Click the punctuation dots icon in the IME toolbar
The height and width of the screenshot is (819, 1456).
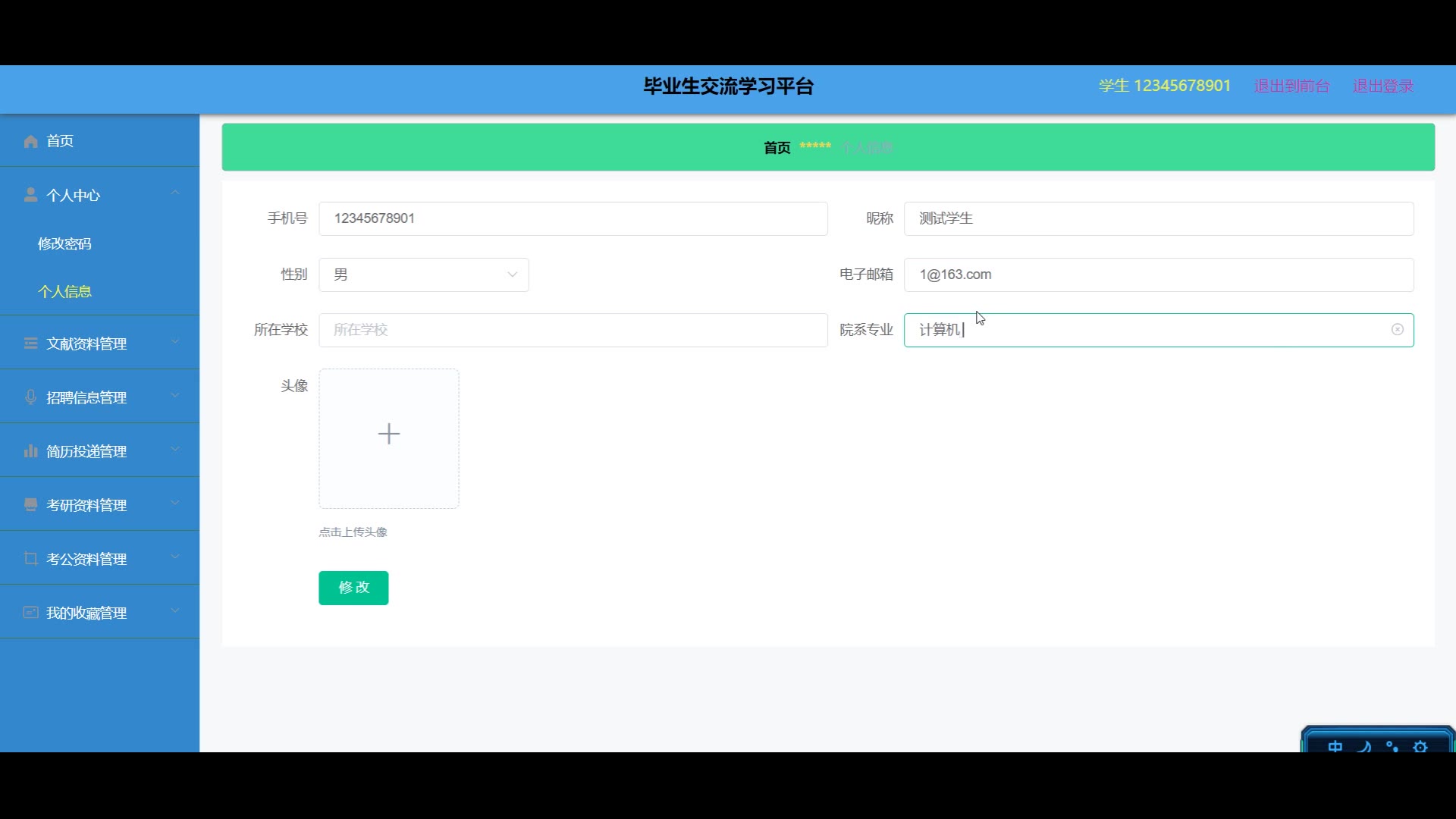[x=1392, y=746]
